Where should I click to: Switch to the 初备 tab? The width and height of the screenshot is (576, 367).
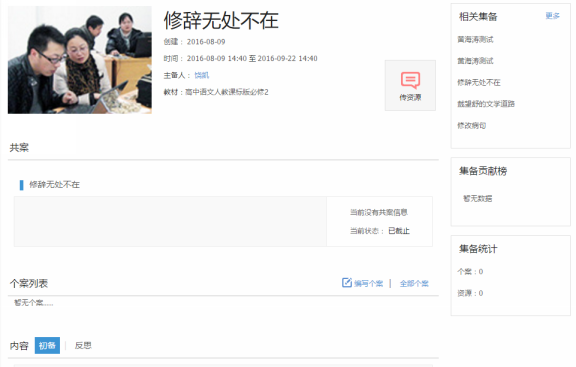47,345
